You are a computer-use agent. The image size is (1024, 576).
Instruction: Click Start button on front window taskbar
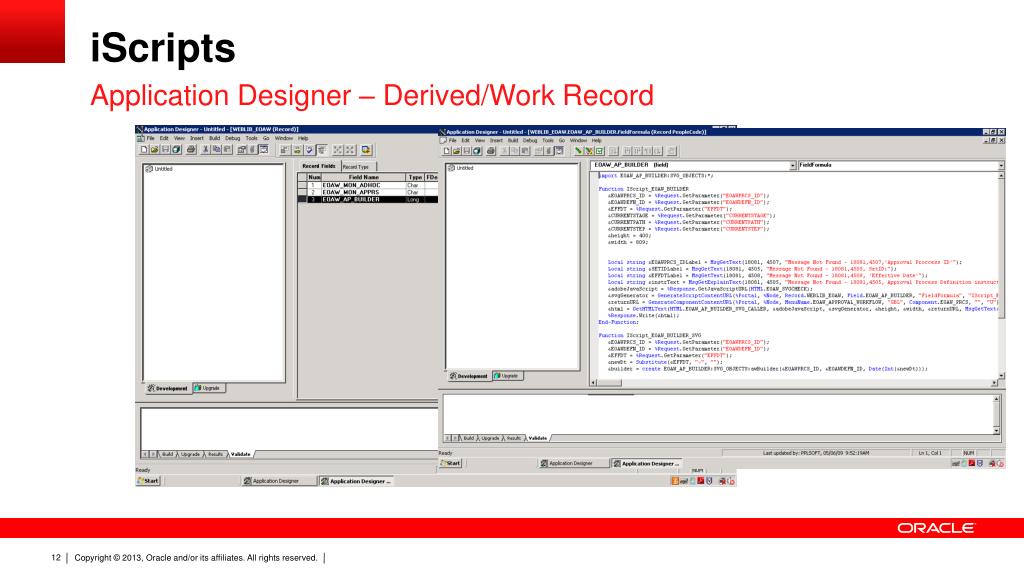pos(451,463)
